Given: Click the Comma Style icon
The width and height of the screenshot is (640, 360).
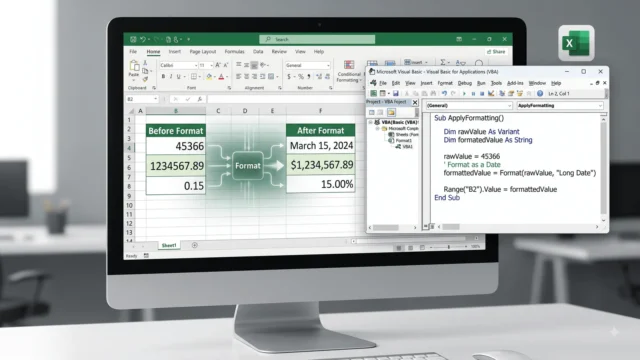Looking at the screenshot, I should click(309, 77).
